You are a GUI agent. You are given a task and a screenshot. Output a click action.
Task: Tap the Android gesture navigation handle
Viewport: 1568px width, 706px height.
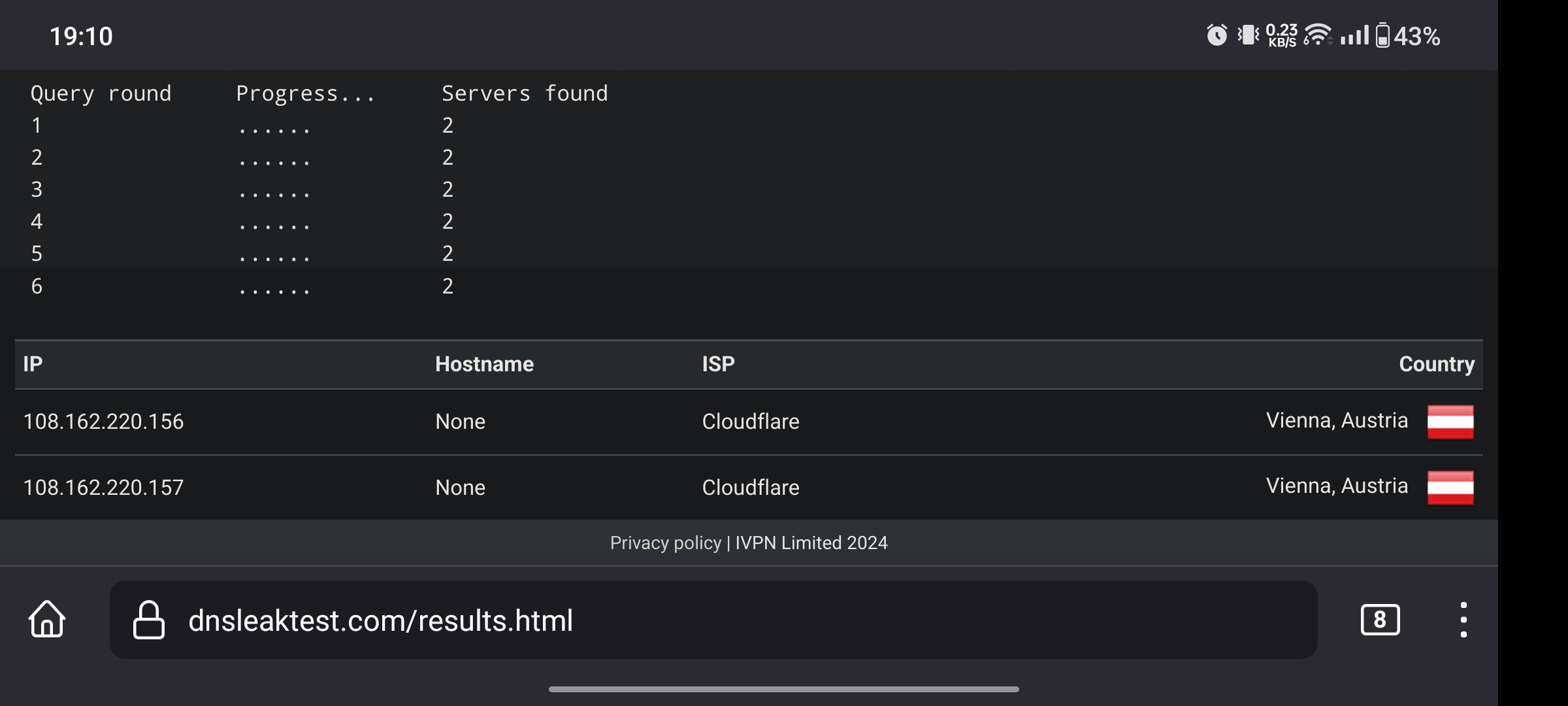[784, 689]
